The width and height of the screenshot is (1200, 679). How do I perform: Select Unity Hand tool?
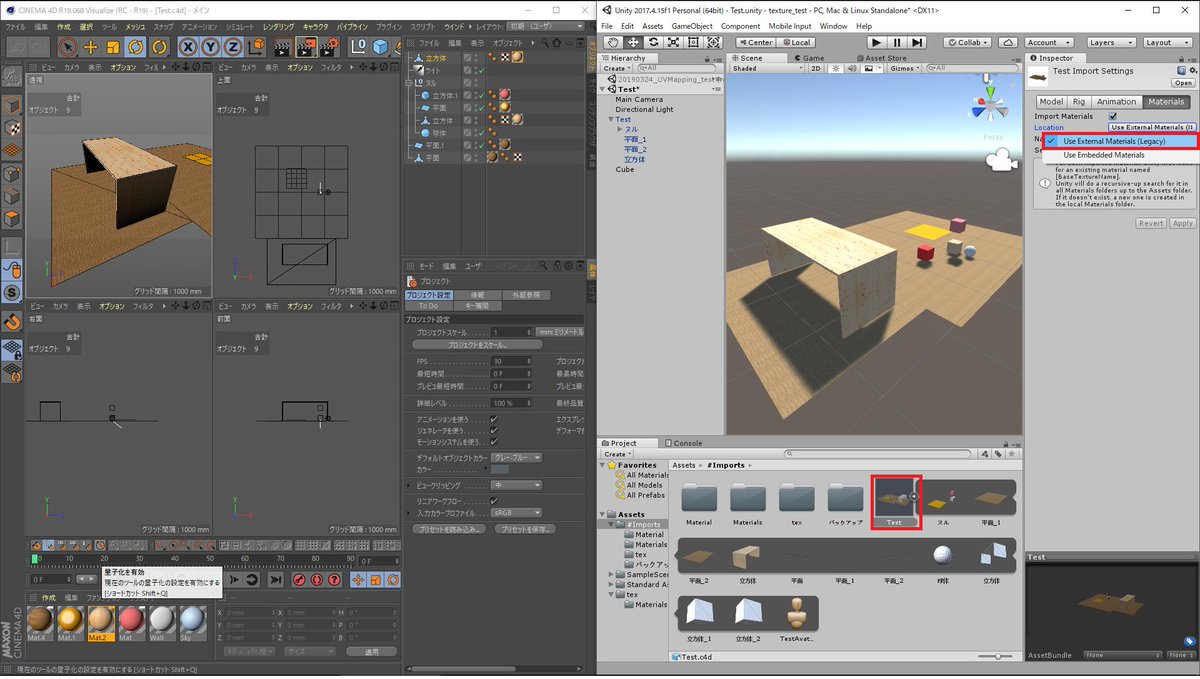pos(614,42)
